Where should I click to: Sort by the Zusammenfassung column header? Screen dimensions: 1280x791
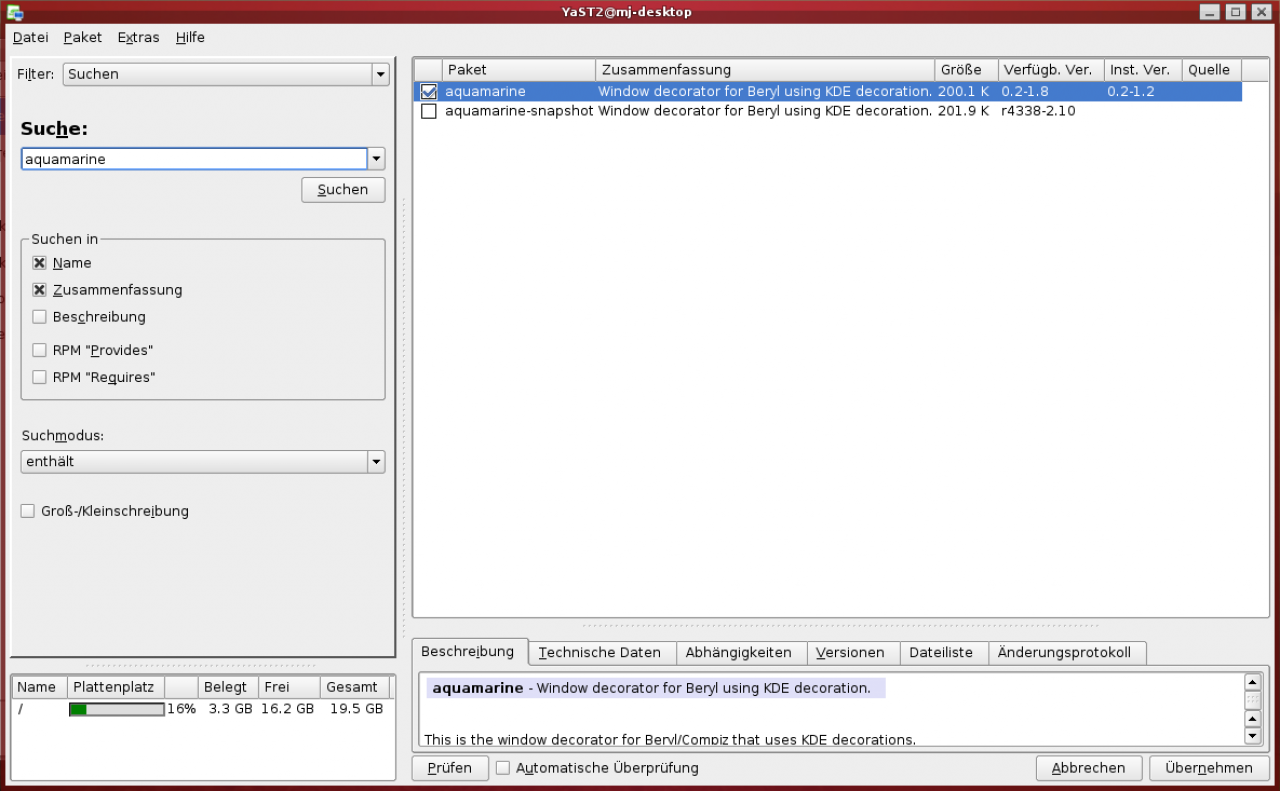point(766,70)
